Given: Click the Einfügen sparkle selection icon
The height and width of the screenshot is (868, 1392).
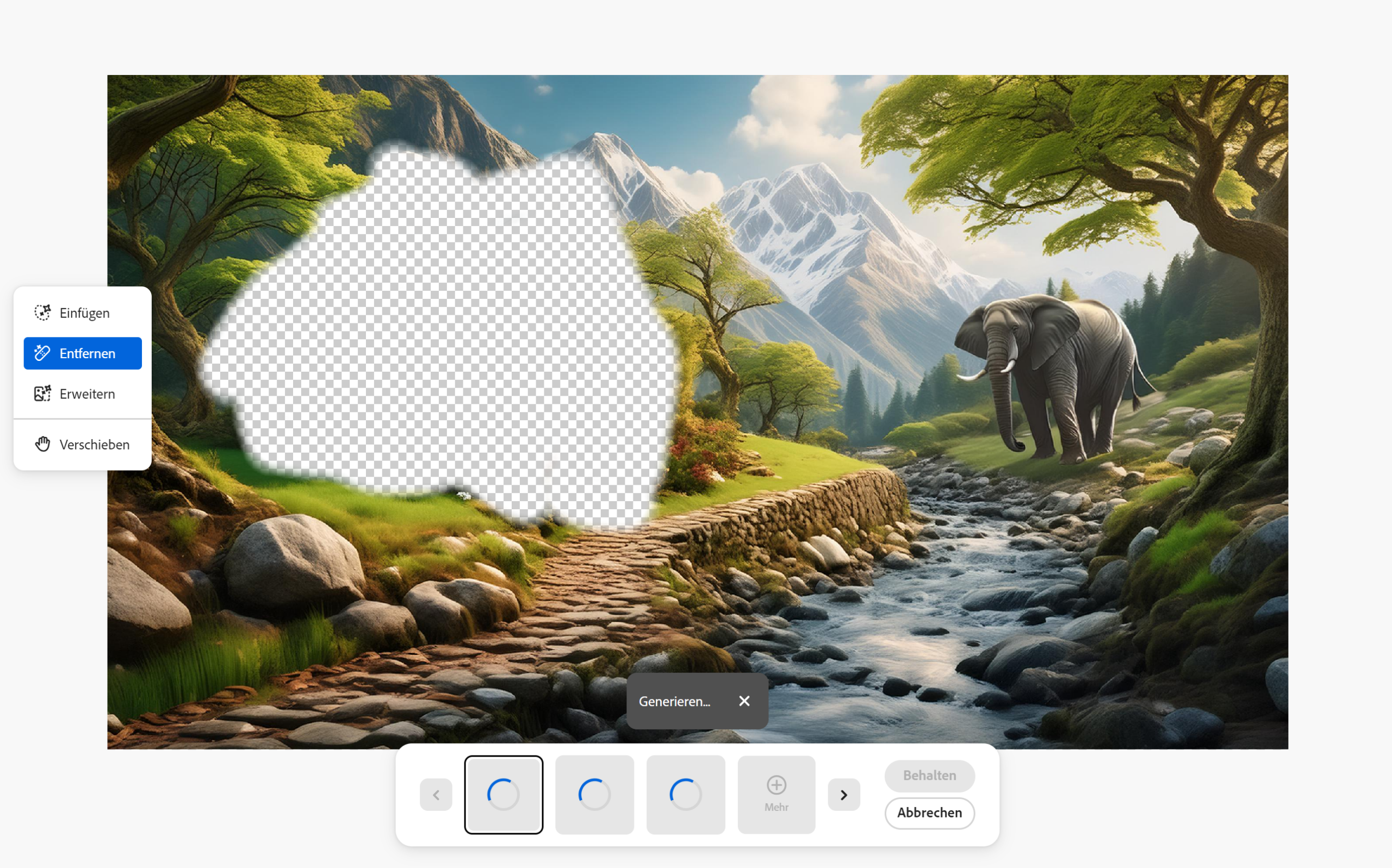Looking at the screenshot, I should tap(42, 313).
